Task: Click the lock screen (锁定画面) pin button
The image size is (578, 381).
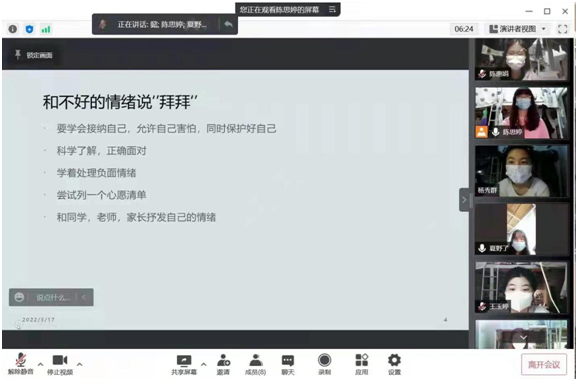Action: [x=33, y=55]
